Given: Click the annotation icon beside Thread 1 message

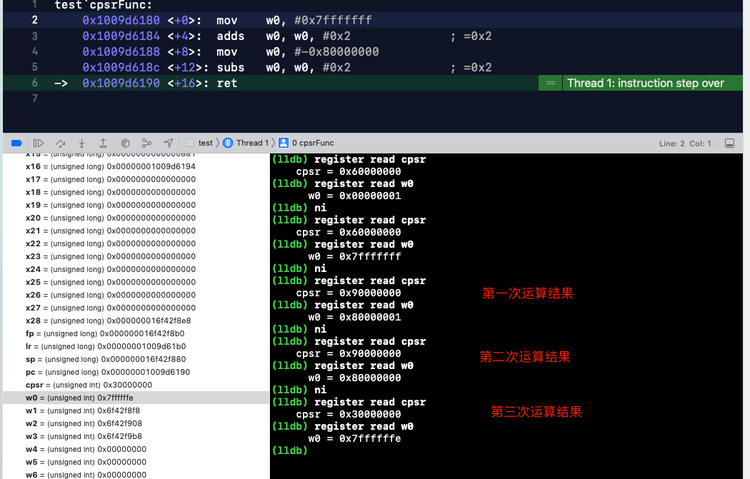Looking at the screenshot, I should pyautogui.click(x=549, y=84).
